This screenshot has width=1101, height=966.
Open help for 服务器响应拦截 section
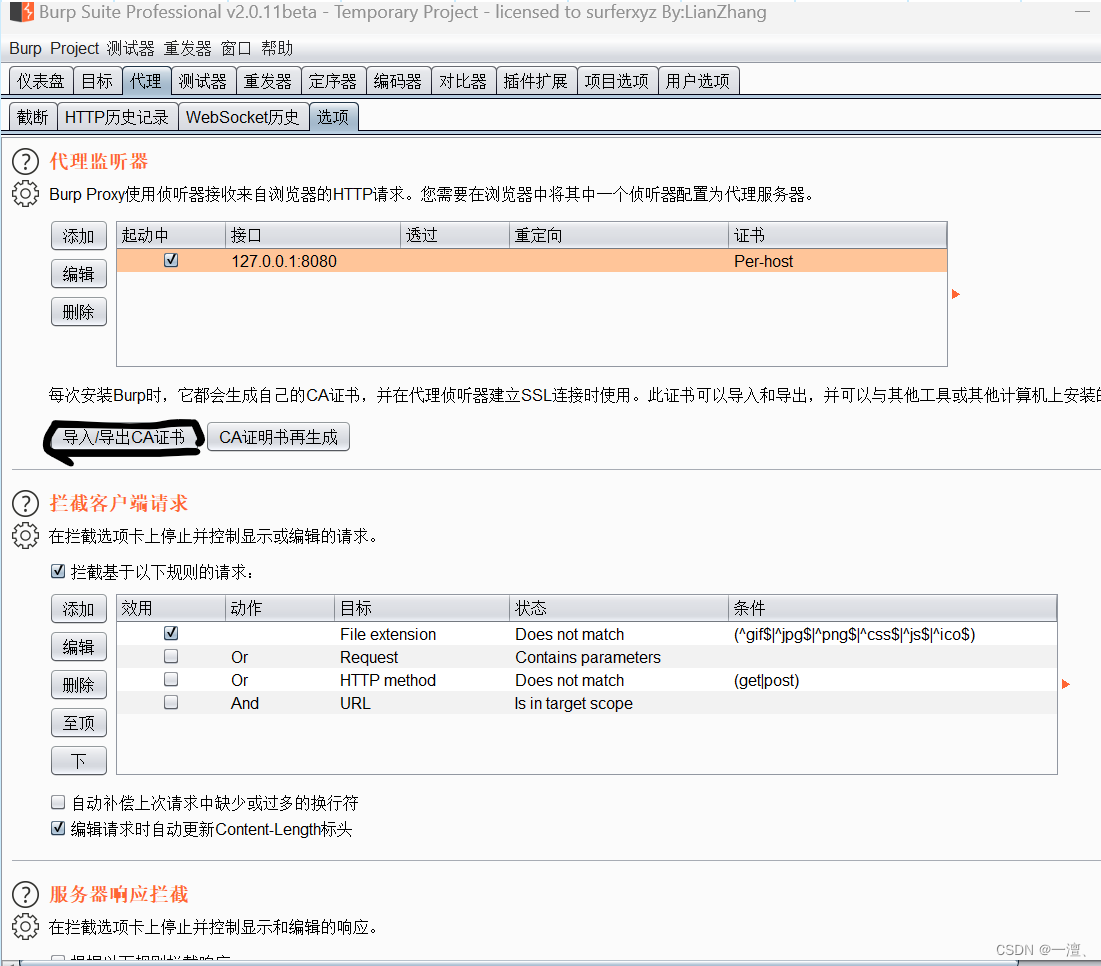click(x=25, y=894)
